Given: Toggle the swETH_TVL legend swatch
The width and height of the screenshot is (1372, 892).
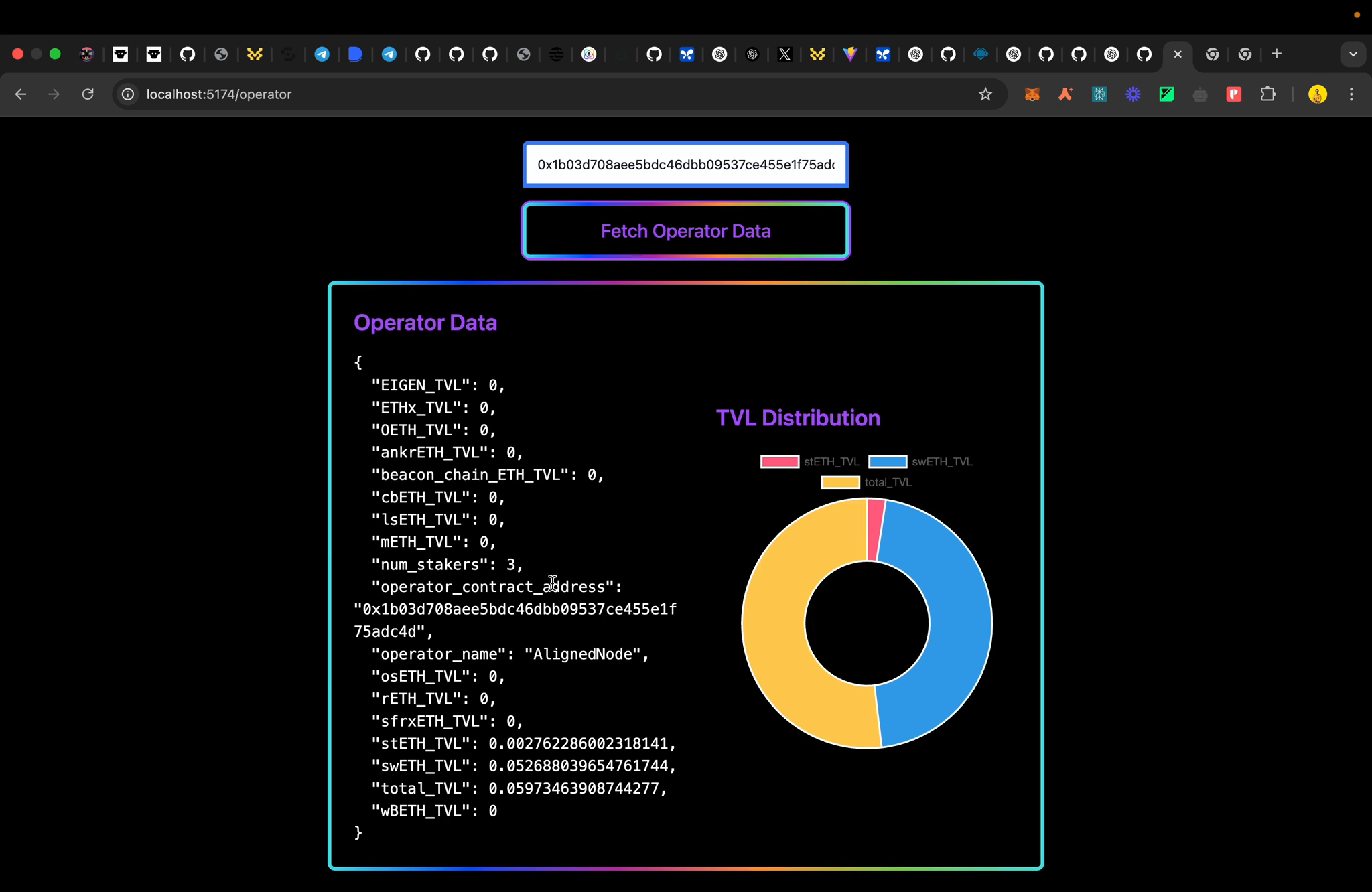Looking at the screenshot, I should pos(888,462).
